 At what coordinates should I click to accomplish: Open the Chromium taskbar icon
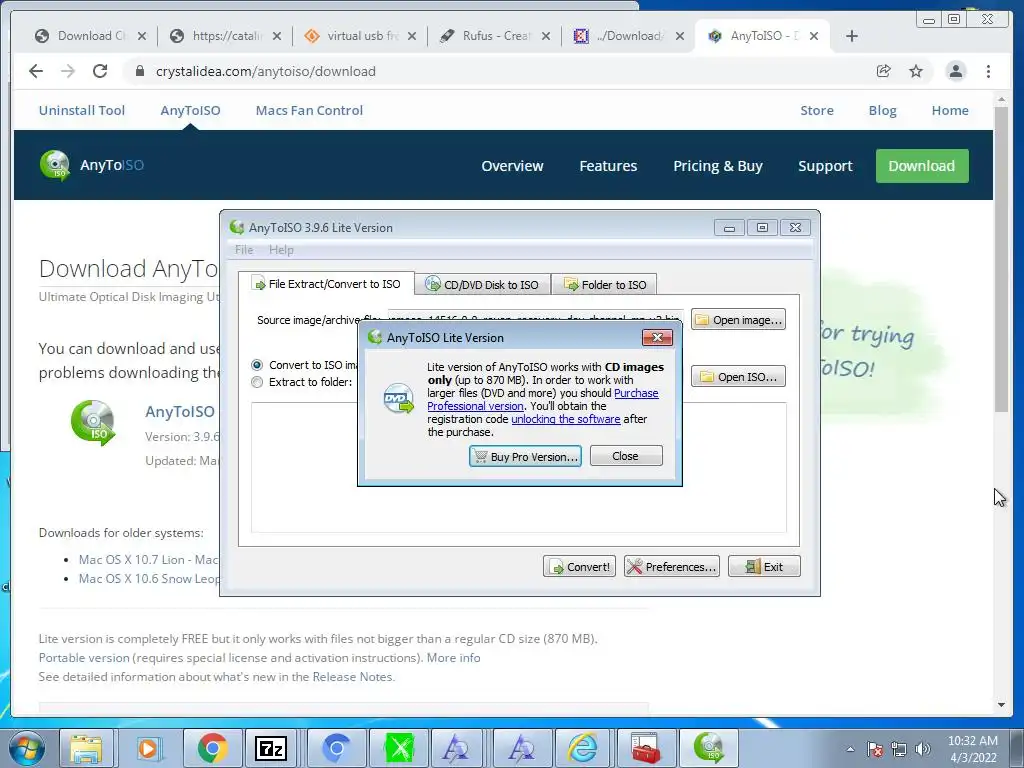(336, 748)
